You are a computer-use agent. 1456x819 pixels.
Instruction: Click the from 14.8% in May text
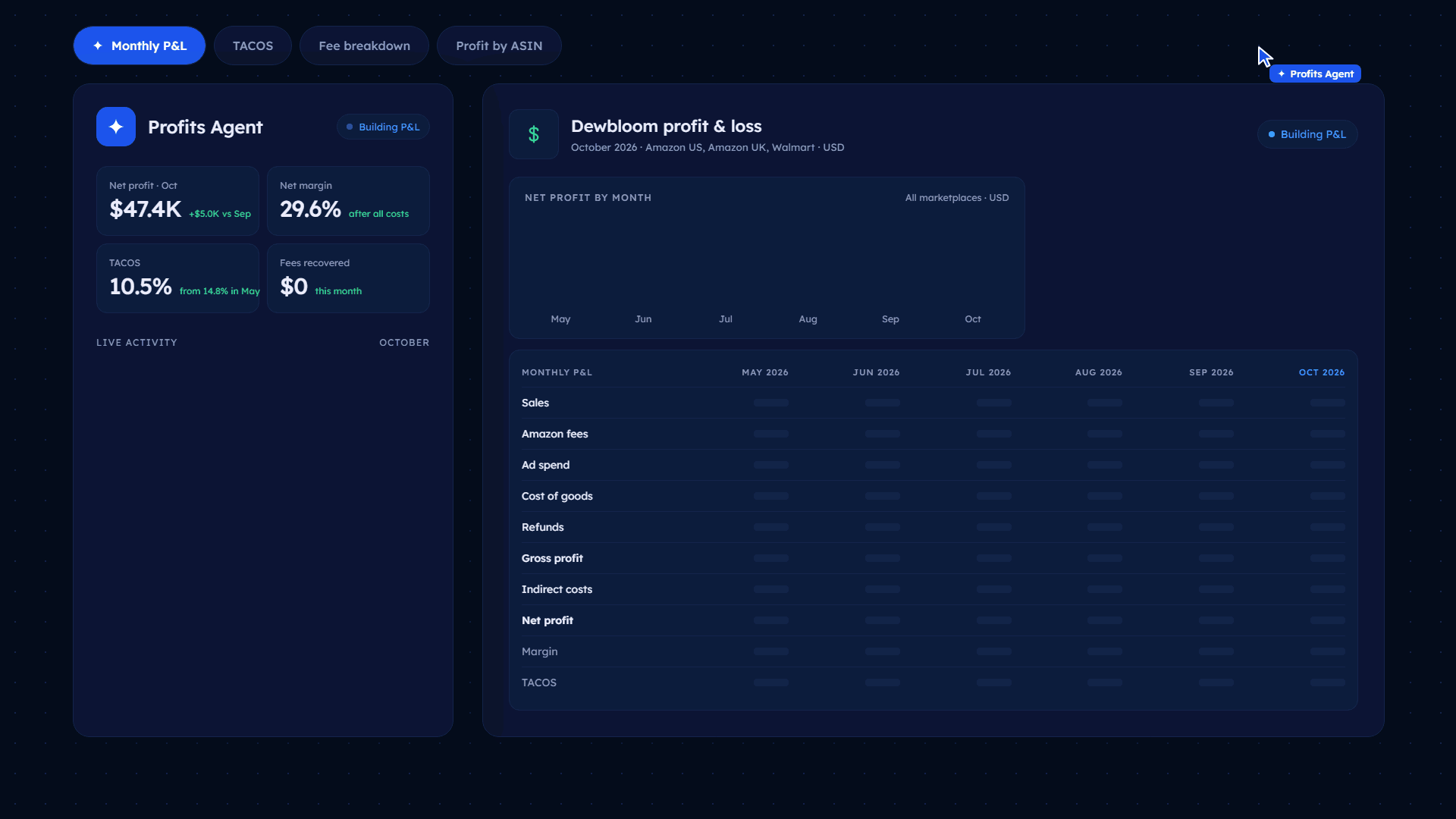[219, 291]
